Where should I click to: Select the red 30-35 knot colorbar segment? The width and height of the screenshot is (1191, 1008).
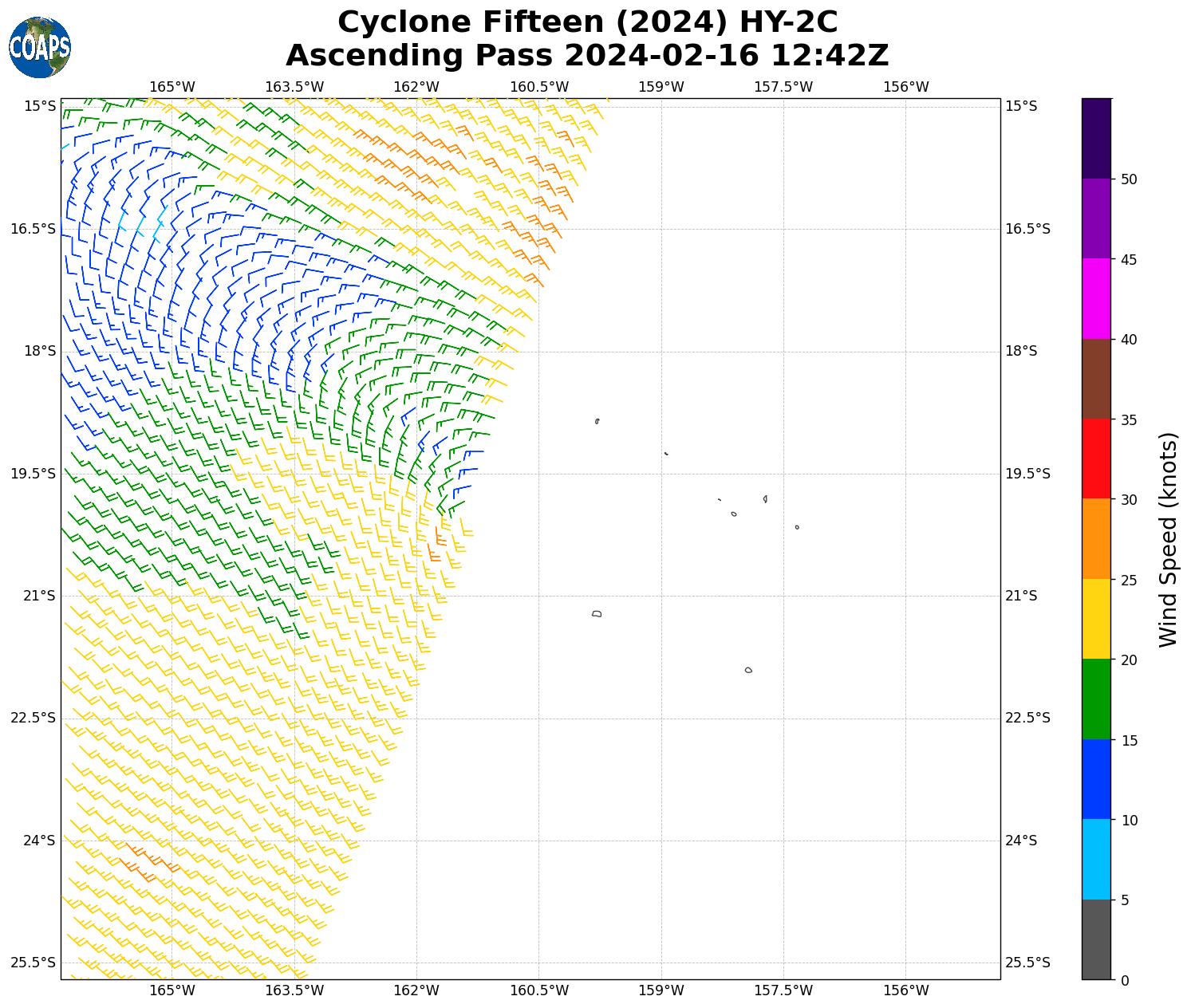pyautogui.click(x=1096, y=459)
